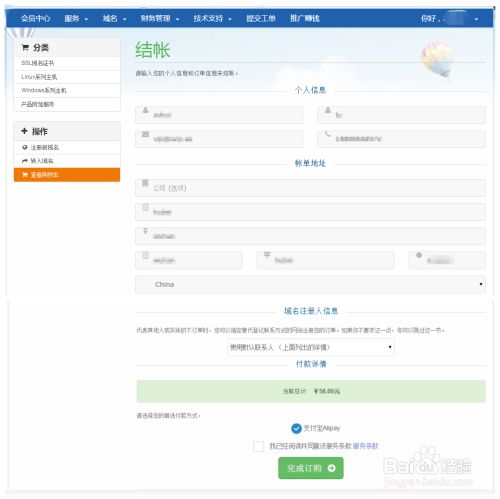Open the 你好 user account dropdown
500x499 pixels.
pos(449,18)
